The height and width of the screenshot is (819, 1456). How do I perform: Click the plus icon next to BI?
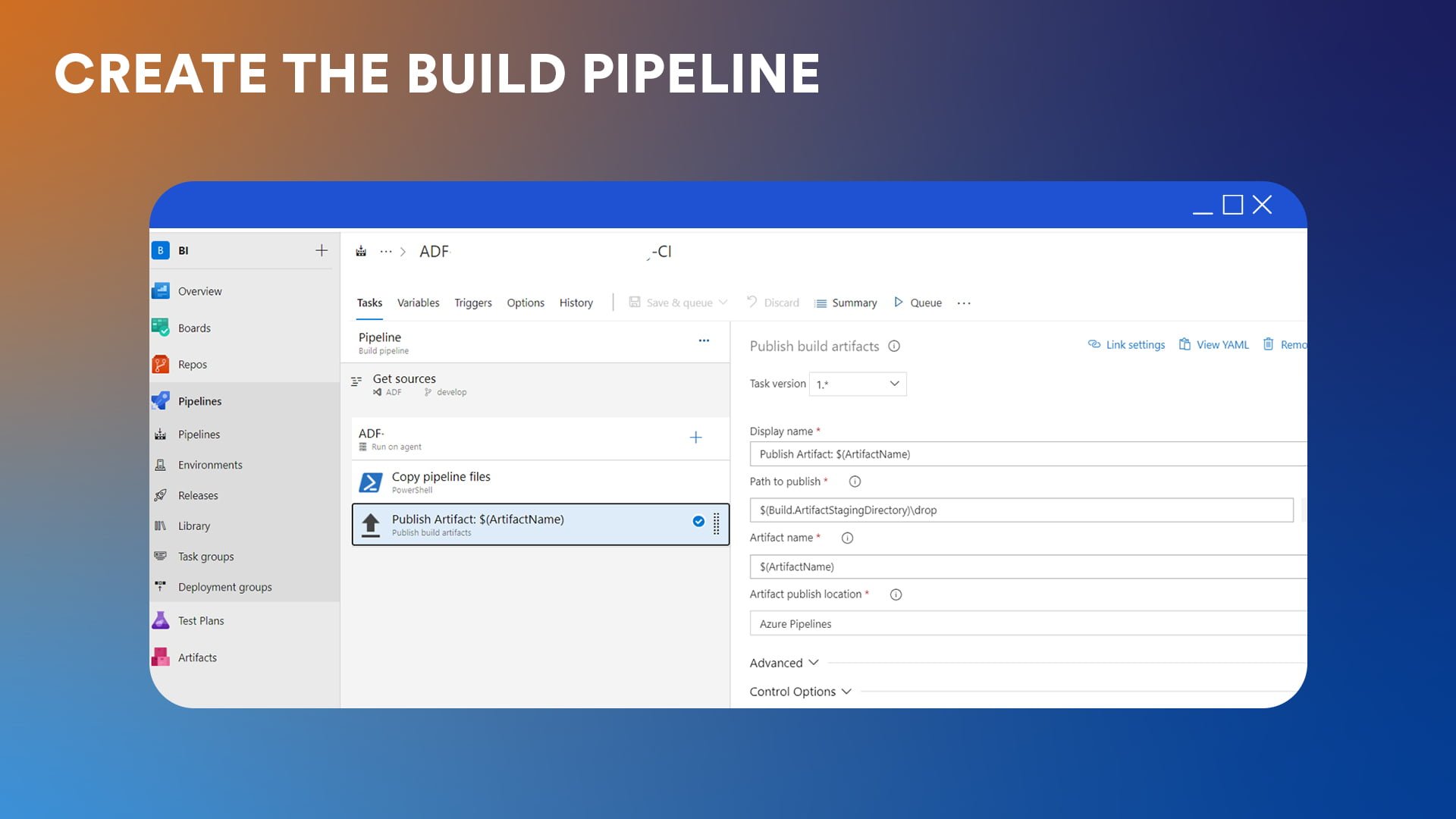(x=322, y=250)
